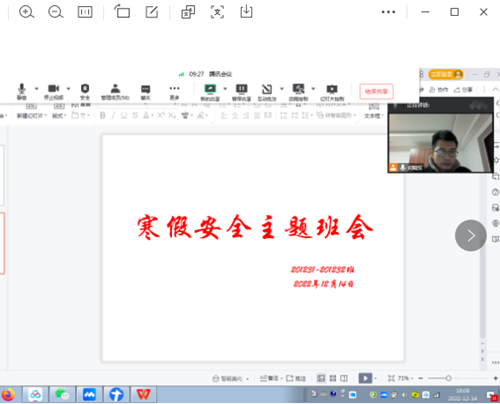Fit slide to window

tap(391, 378)
